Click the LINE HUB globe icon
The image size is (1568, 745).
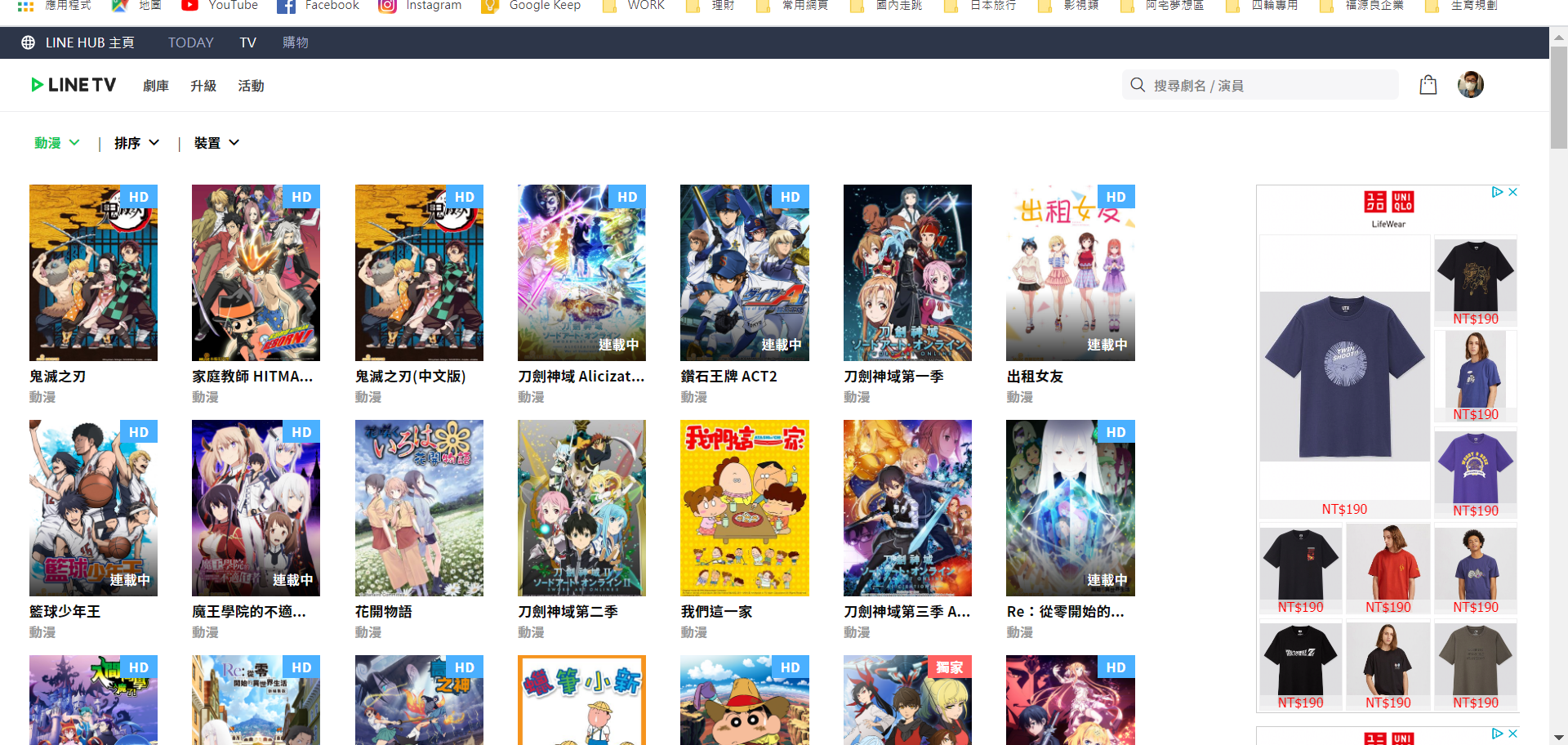coord(28,42)
